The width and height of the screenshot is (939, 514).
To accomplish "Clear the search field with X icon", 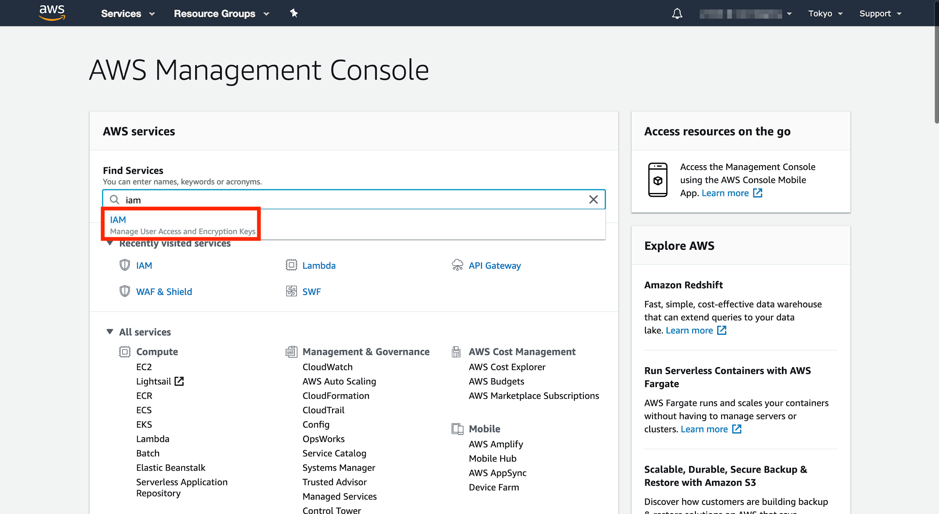I will (x=593, y=200).
